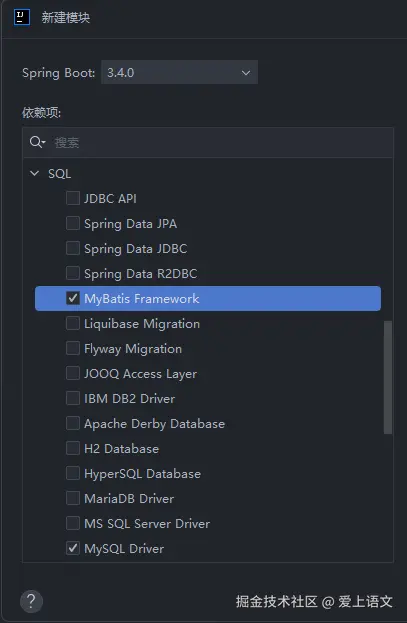Select the MS SQL Server Driver item
This screenshot has width=407, height=623.
point(147,524)
